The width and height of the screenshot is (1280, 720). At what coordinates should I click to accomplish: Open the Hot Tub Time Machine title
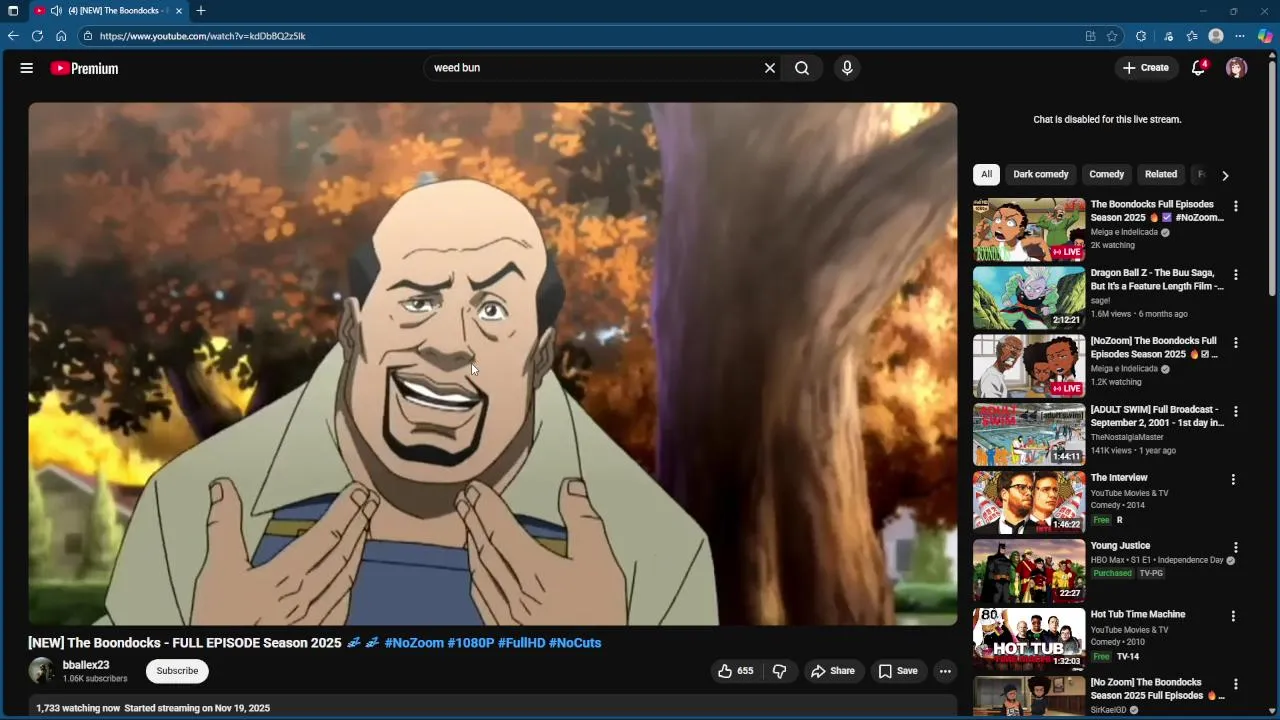click(x=1138, y=614)
